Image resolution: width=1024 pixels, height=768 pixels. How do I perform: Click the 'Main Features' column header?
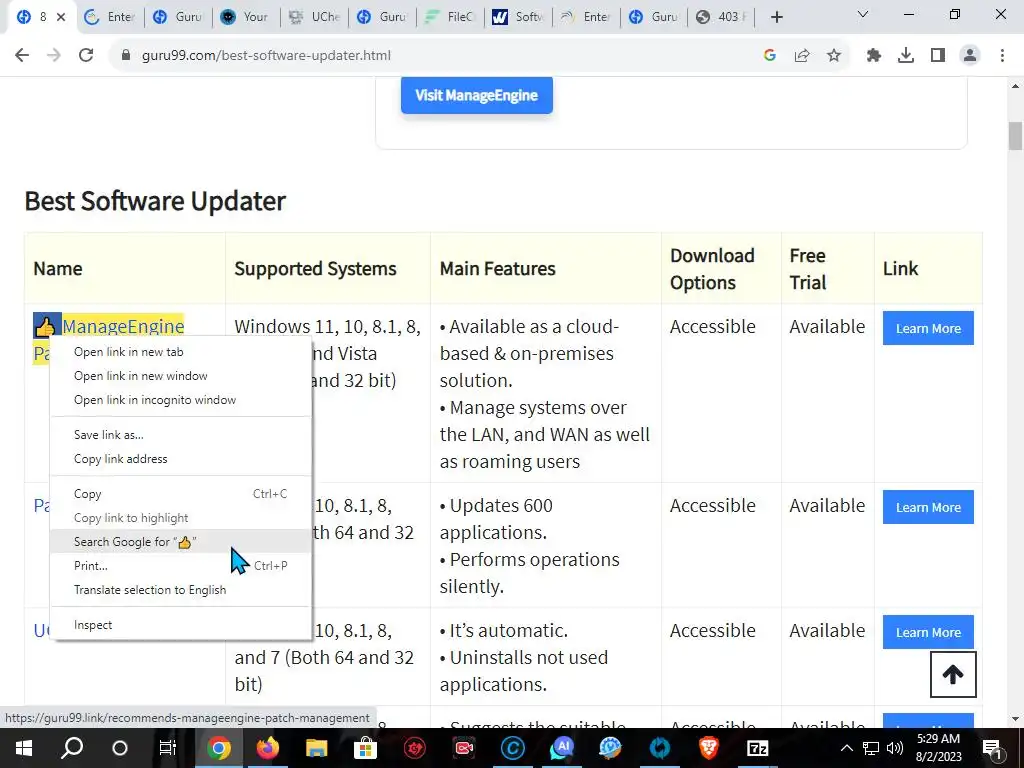498,268
